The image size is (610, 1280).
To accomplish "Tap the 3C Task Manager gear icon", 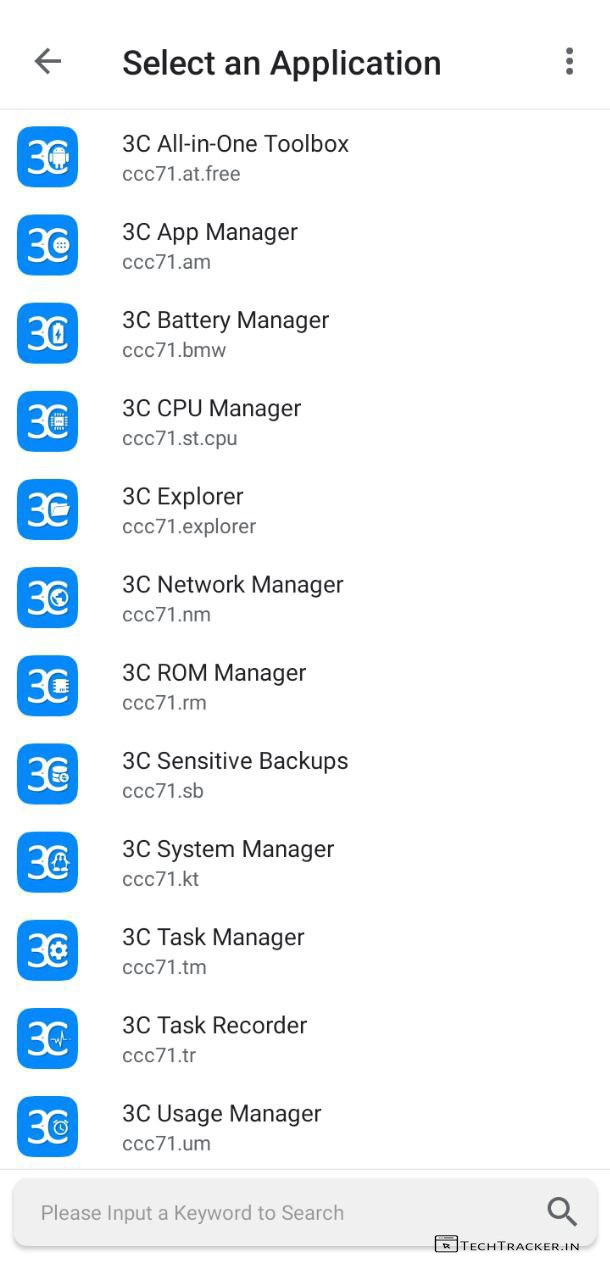I will [x=47, y=949].
